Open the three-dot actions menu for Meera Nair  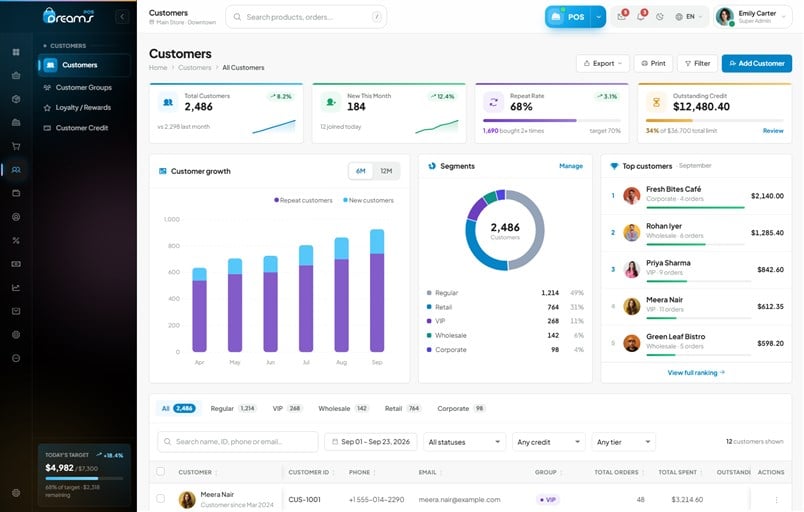[x=776, y=499]
